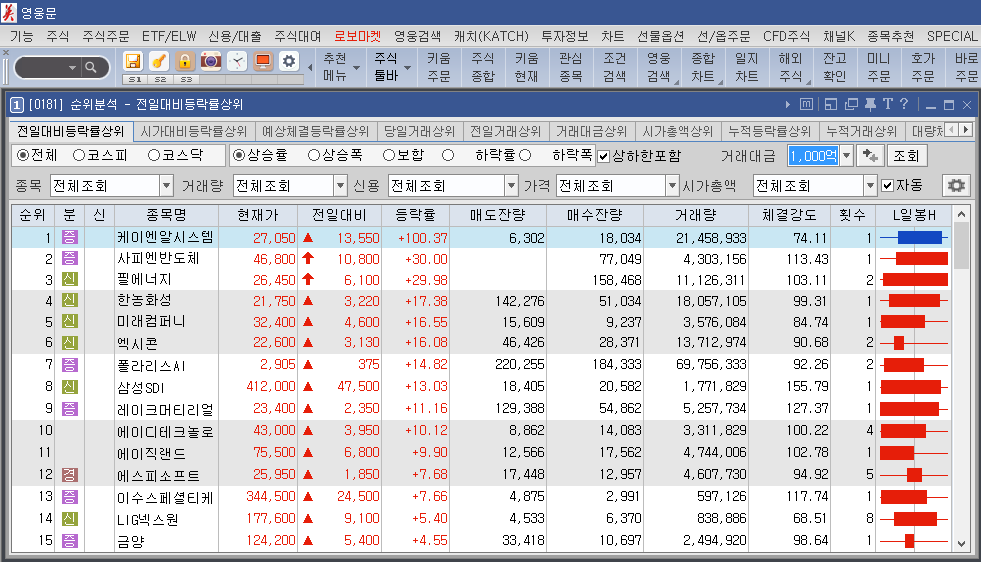
Task: Click the 키움주문 toolbar button
Action: (x=438, y=67)
